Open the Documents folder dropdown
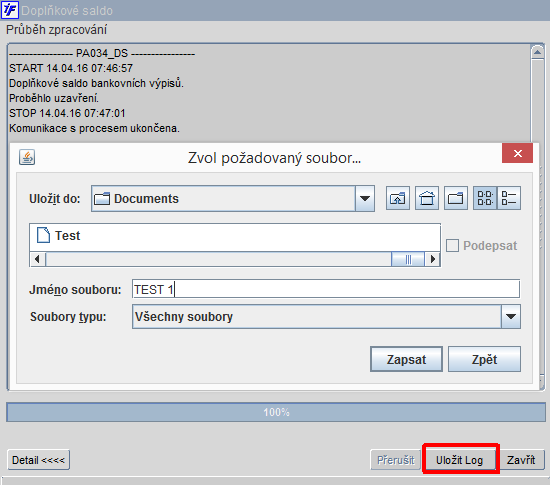 365,198
